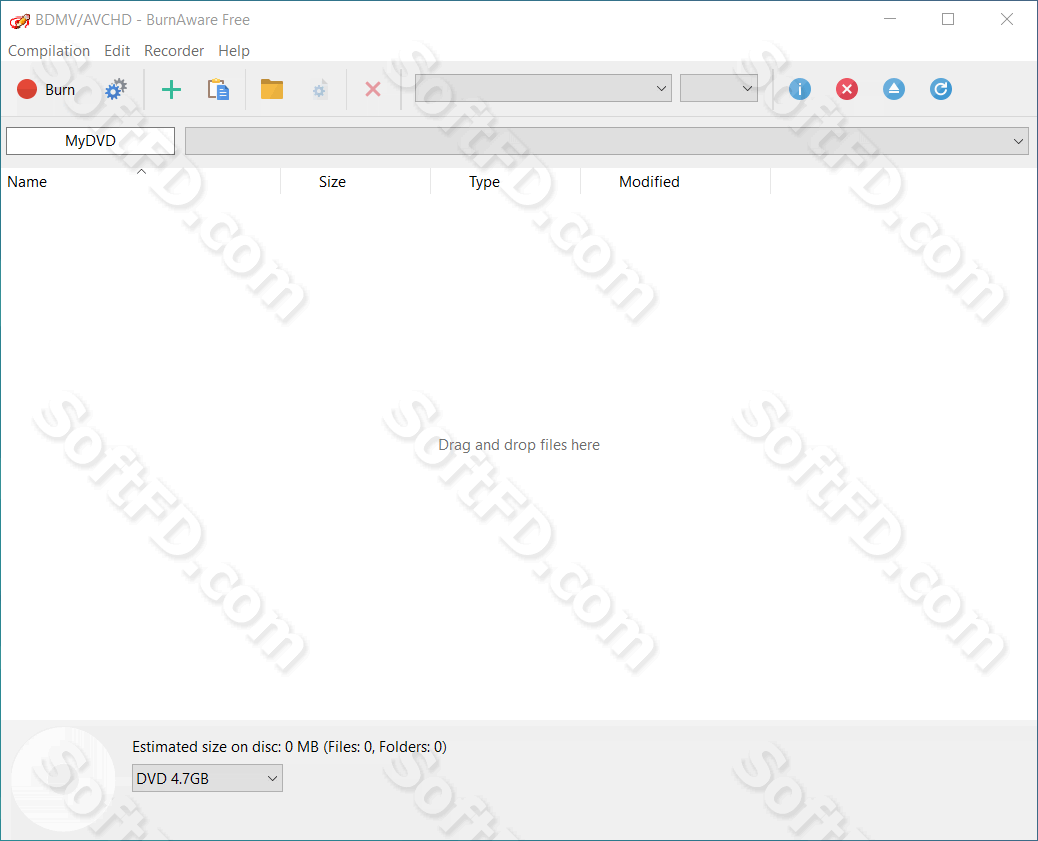
Task: Close the BurnAware Free window
Action: pyautogui.click(x=1007, y=19)
